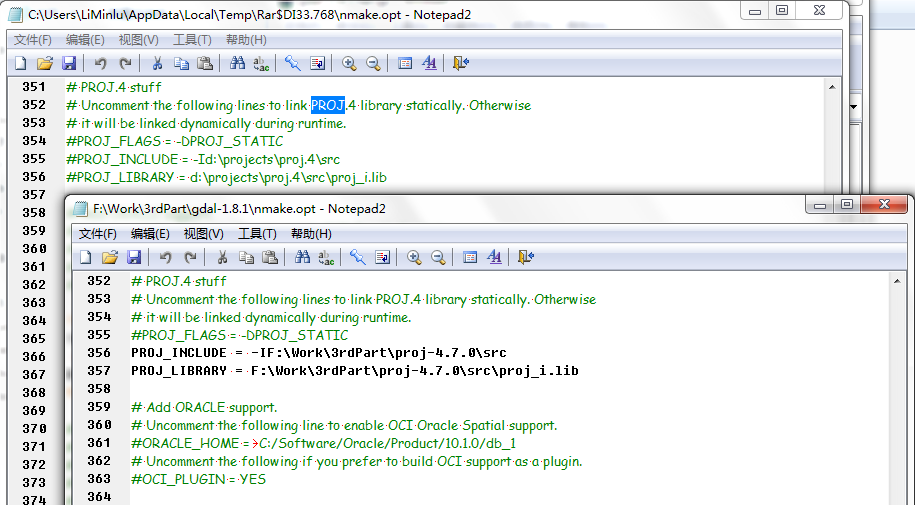The image size is (915, 505).
Task: Click highlighted PROJ selection on line 352
Action: click(328, 105)
